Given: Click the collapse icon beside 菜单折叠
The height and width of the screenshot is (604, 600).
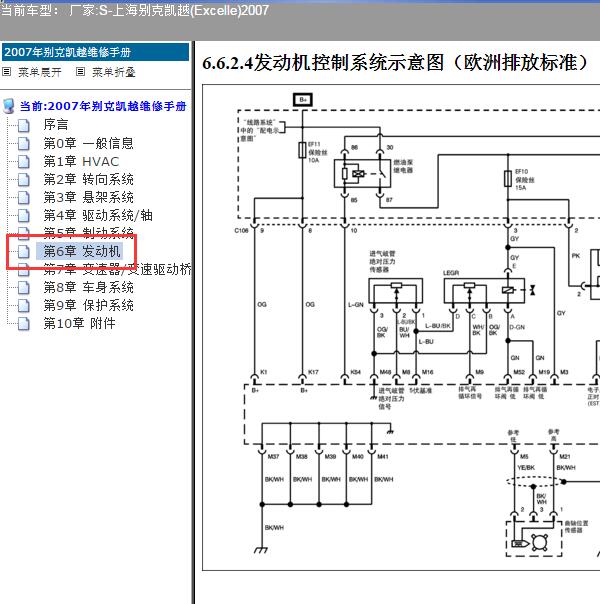Looking at the screenshot, I should pos(80,72).
